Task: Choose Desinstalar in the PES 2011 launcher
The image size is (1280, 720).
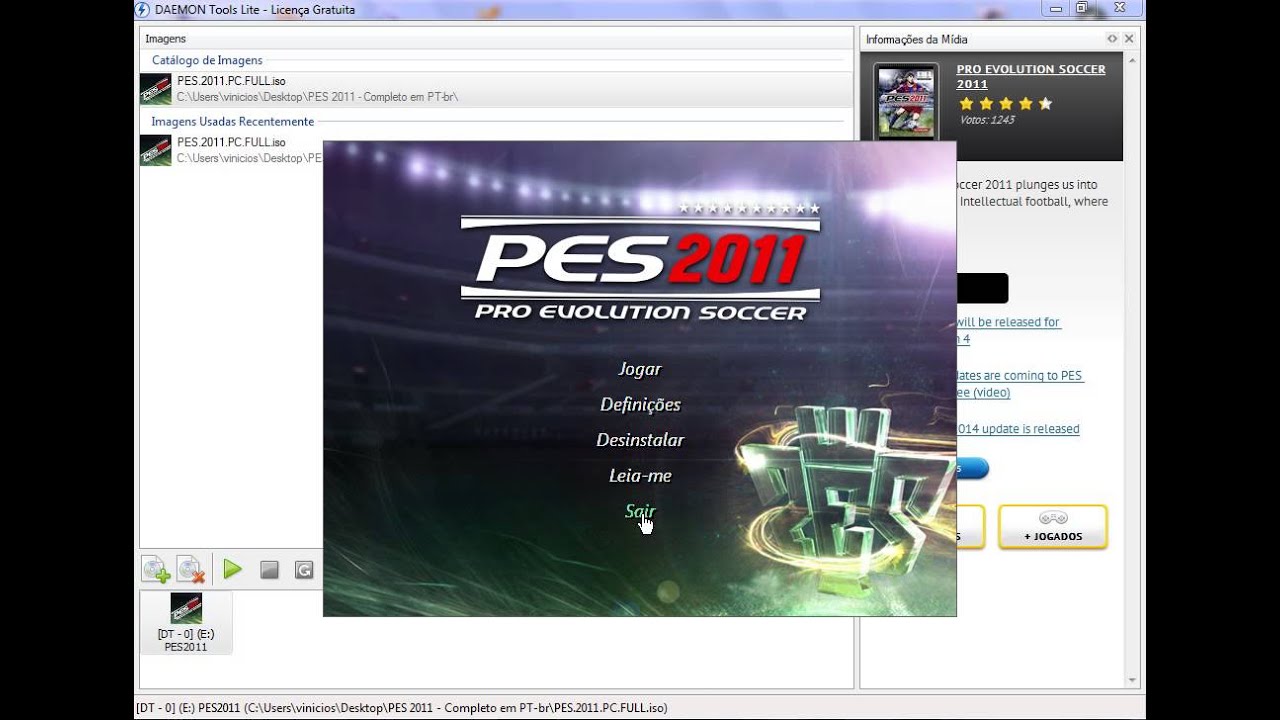Action: (x=640, y=440)
